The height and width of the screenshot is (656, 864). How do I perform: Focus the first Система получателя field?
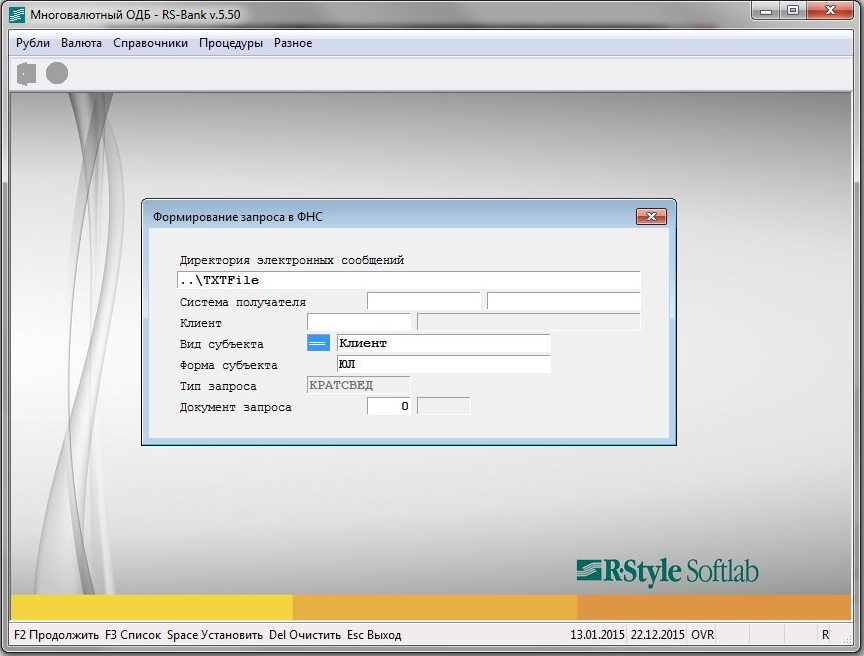(423, 302)
